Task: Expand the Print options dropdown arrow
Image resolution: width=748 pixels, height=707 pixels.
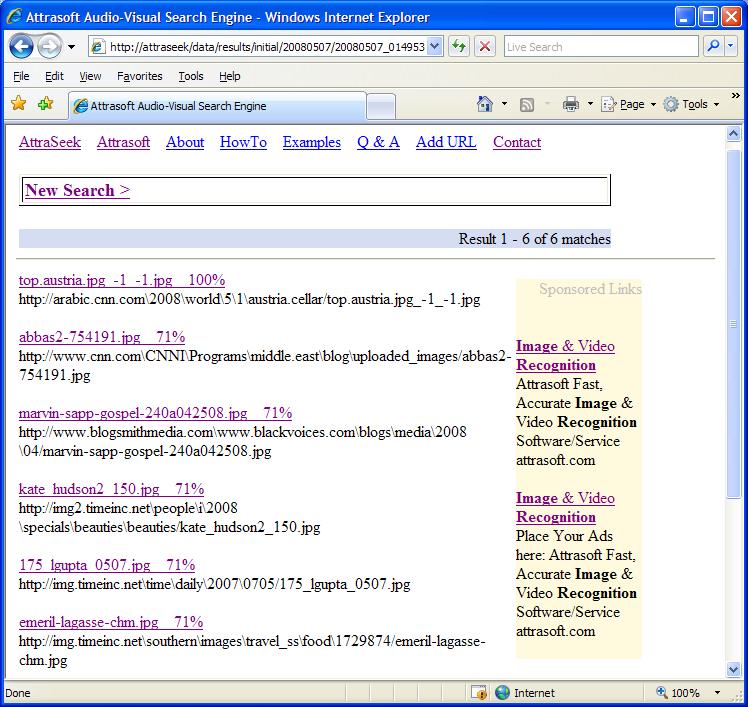Action: 590,104
